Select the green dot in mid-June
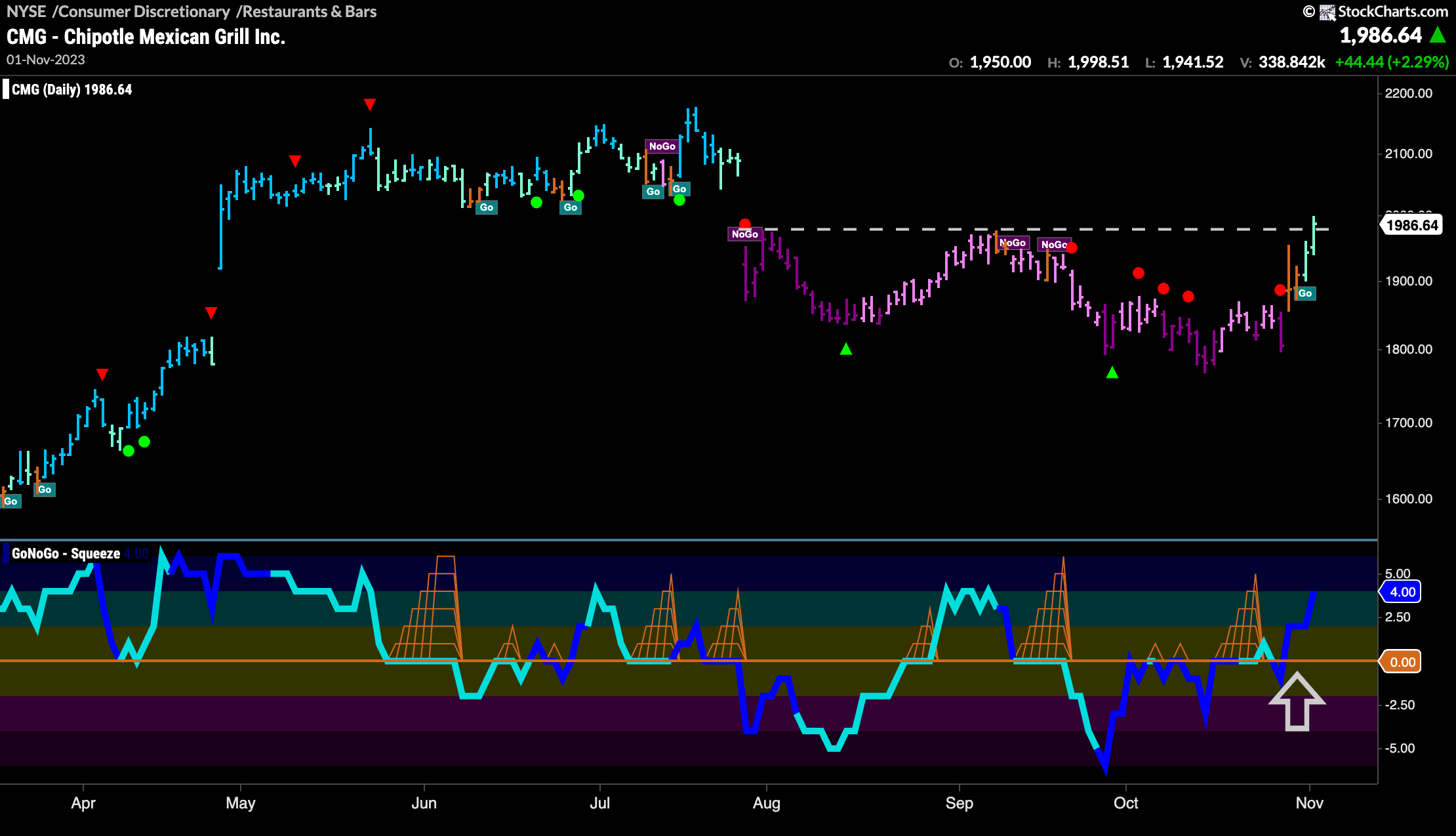The height and width of the screenshot is (836, 1456). [536, 203]
